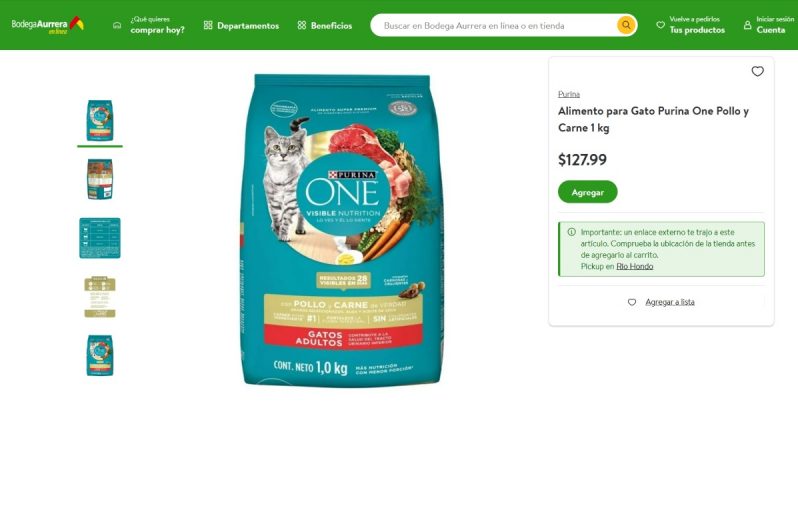Viewport: 798px width, 530px height.
Task: Open the Beneficios menu
Action: click(325, 25)
